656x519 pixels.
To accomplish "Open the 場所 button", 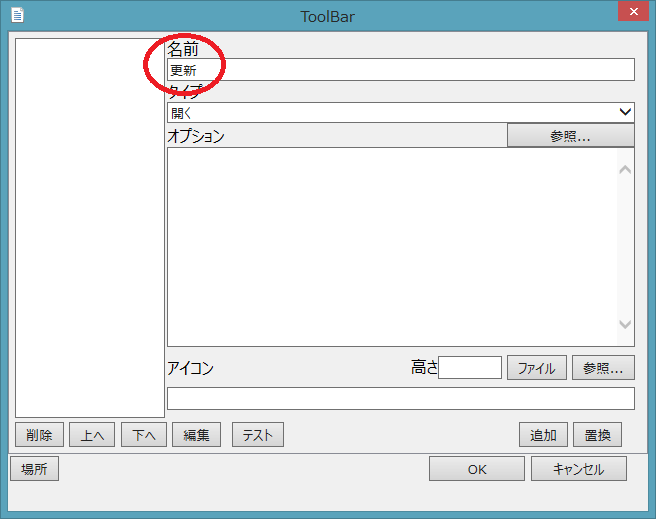I will [34, 469].
